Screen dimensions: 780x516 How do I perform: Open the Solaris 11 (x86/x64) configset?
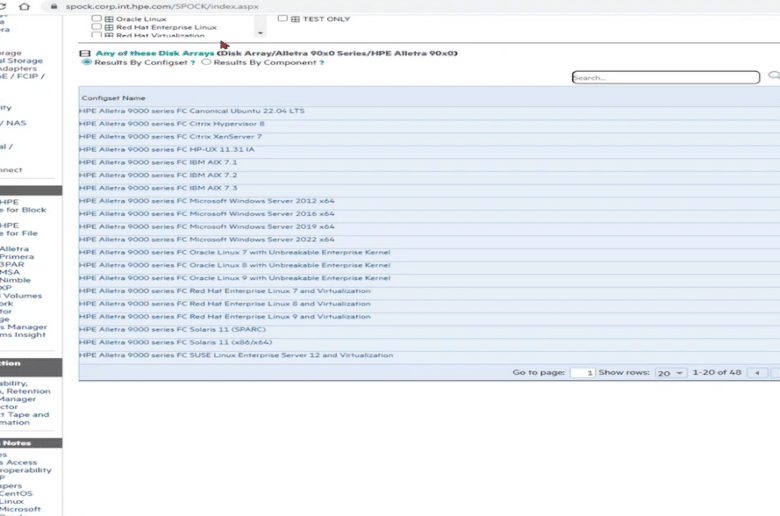(175, 343)
